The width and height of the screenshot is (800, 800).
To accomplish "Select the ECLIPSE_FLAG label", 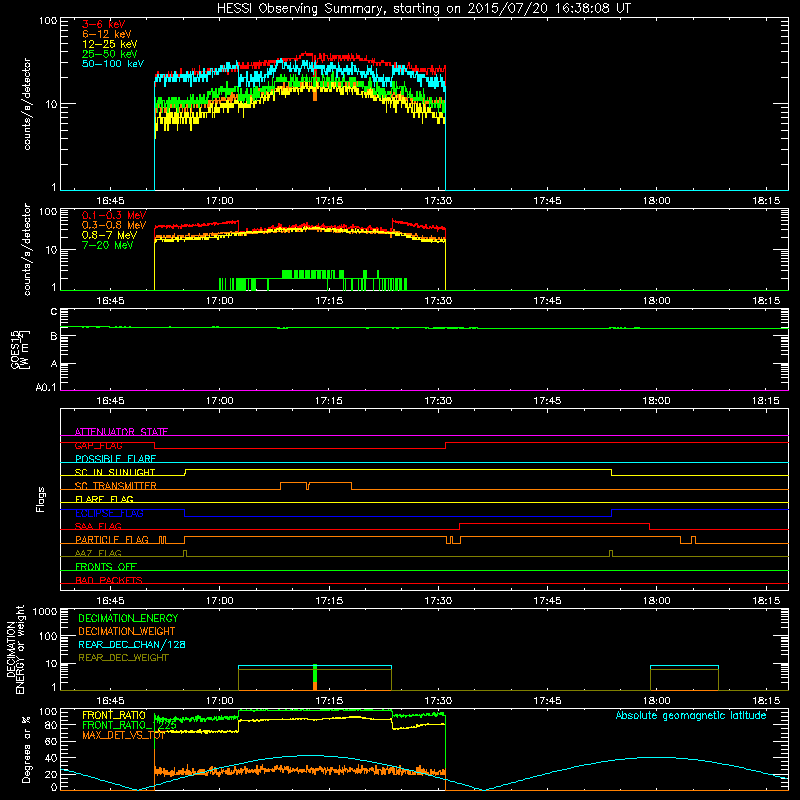I will click(x=109, y=513).
